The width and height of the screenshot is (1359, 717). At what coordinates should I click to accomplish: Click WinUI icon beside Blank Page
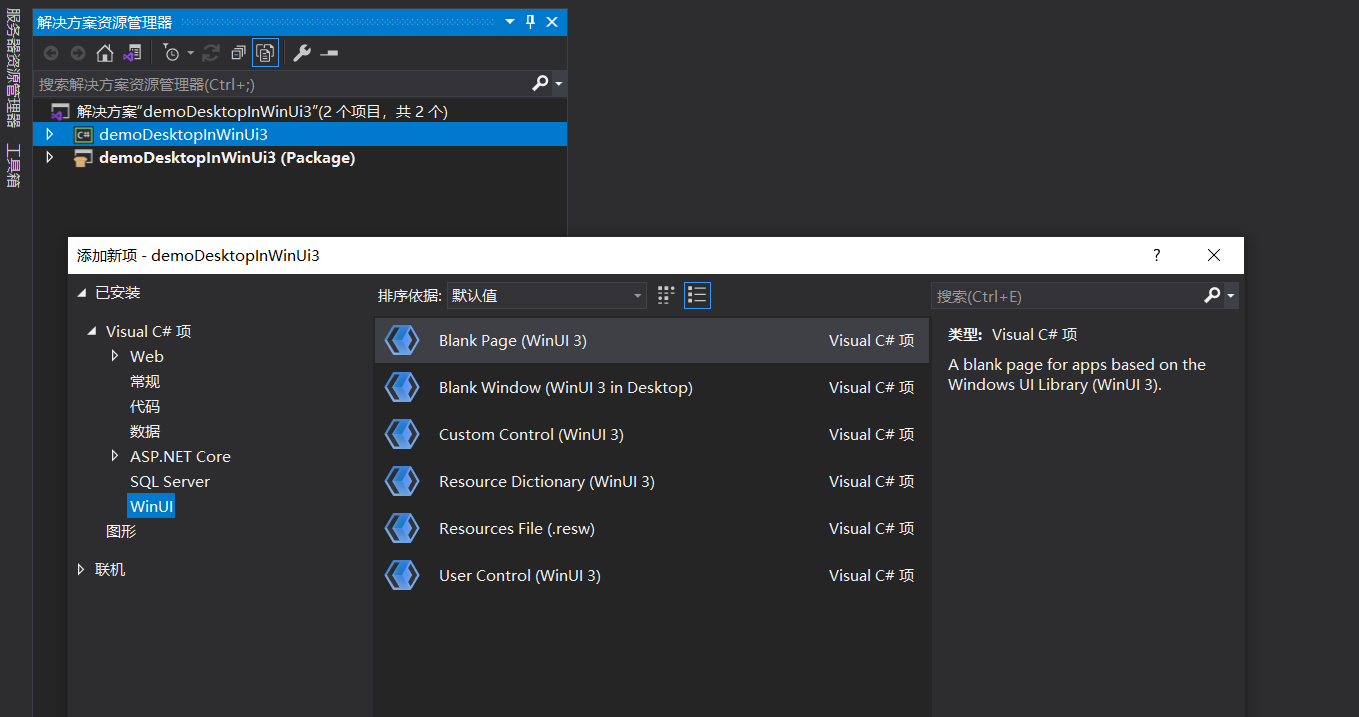402,340
